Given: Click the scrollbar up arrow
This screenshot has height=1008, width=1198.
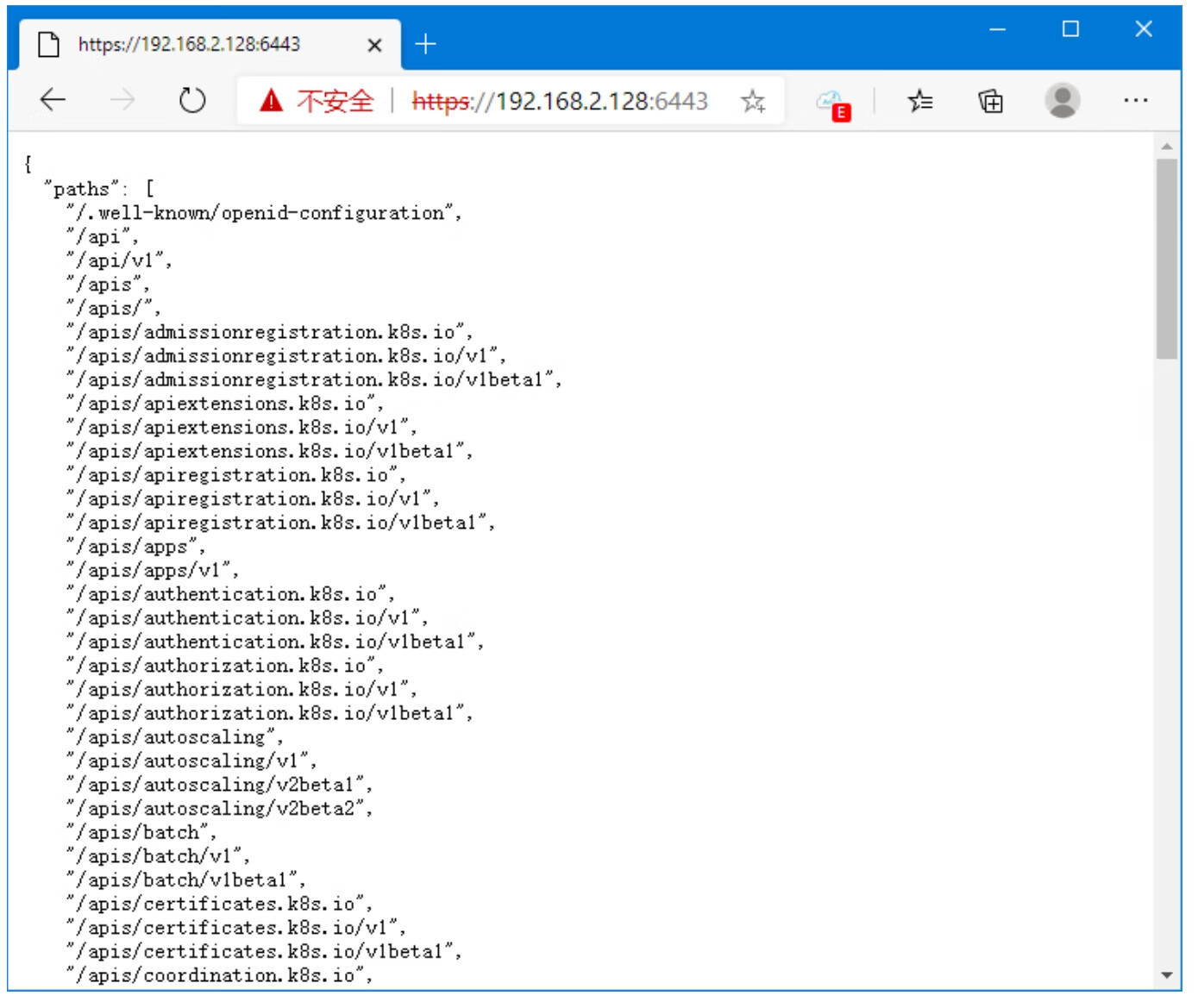Looking at the screenshot, I should (1166, 147).
